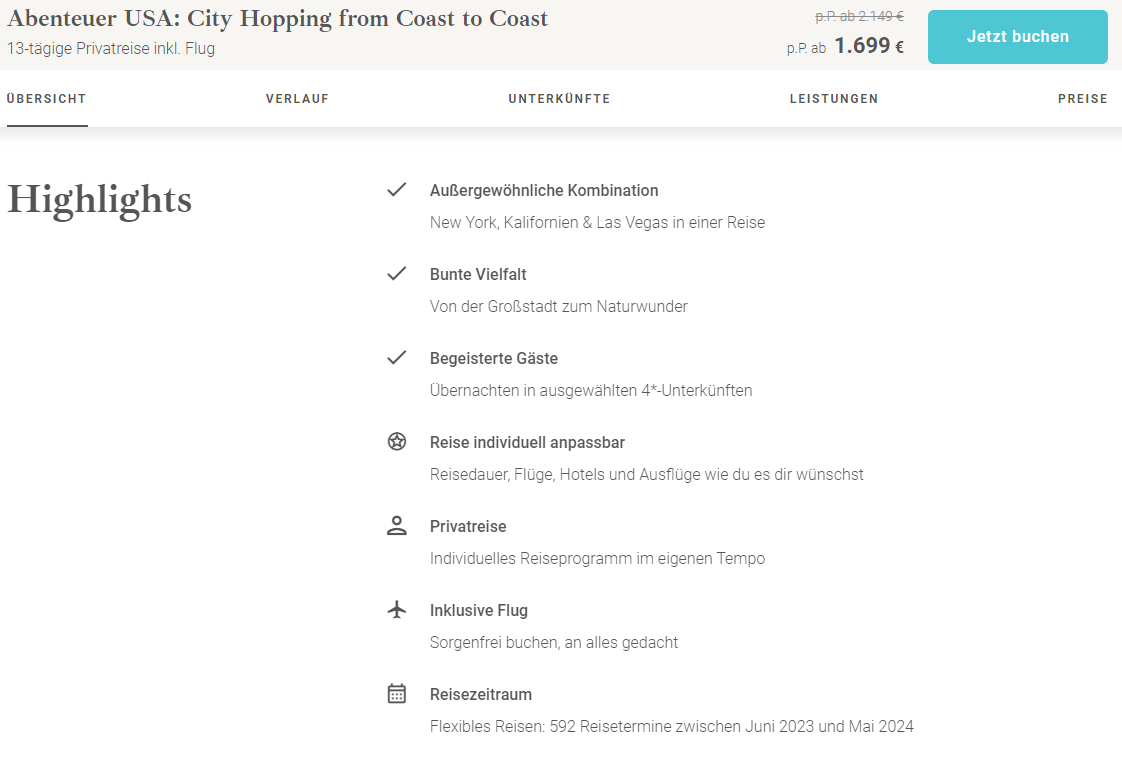Click the crossed-out 2.149 € price
1122x758 pixels.
(x=859, y=16)
